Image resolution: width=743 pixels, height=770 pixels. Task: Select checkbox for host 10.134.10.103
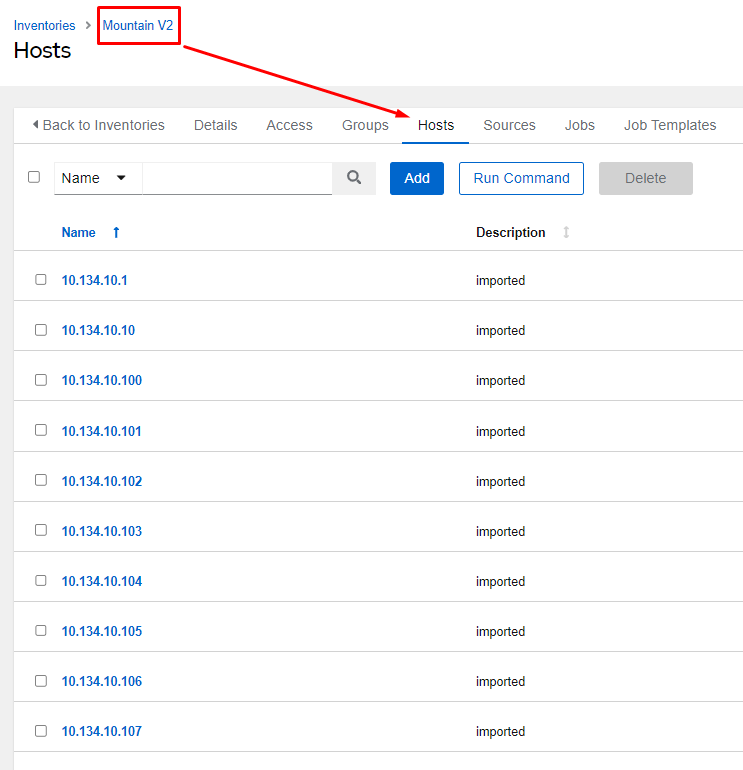pyautogui.click(x=41, y=530)
